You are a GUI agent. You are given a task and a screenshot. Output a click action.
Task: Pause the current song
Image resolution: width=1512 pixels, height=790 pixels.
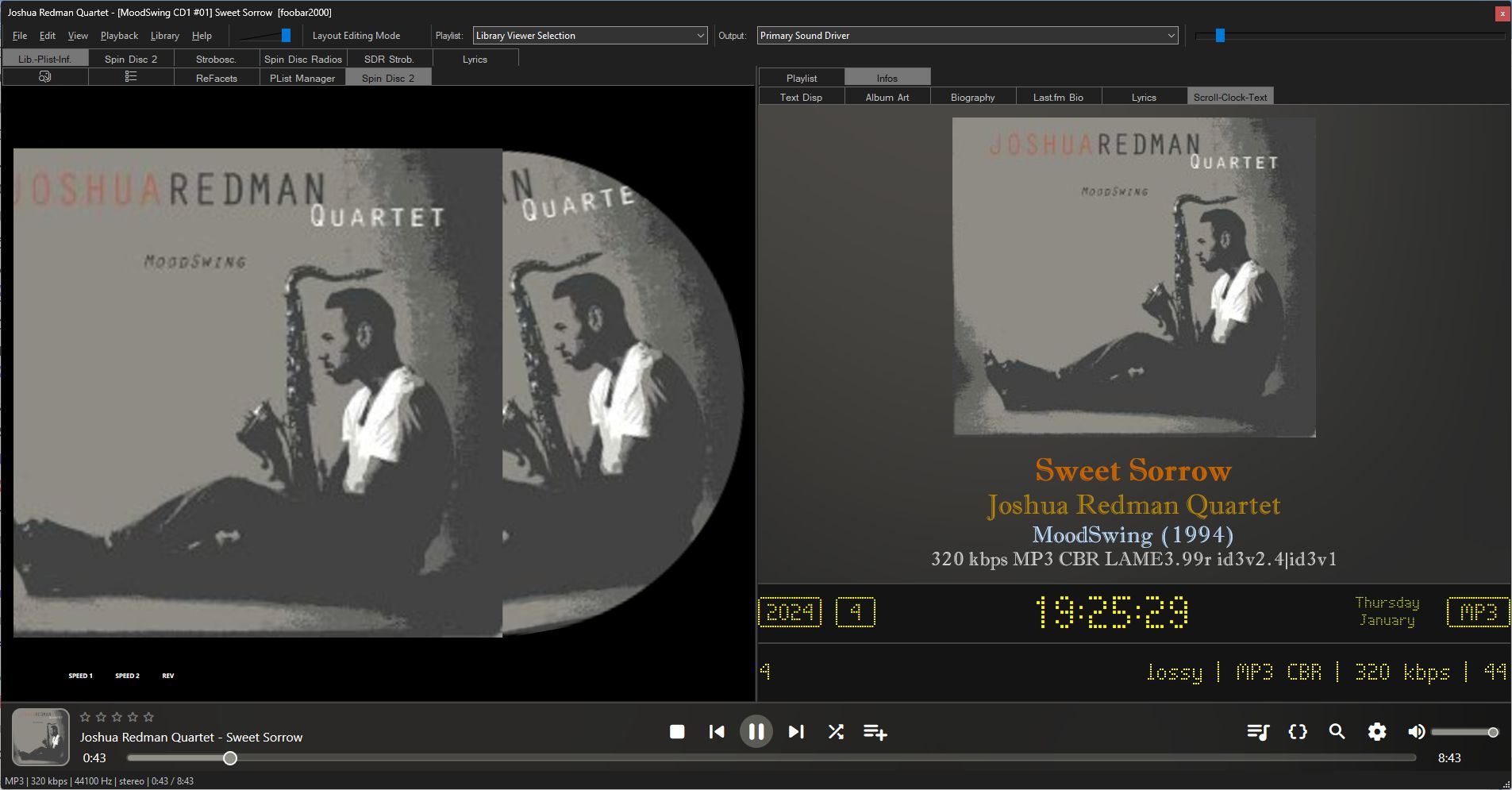pyautogui.click(x=756, y=731)
